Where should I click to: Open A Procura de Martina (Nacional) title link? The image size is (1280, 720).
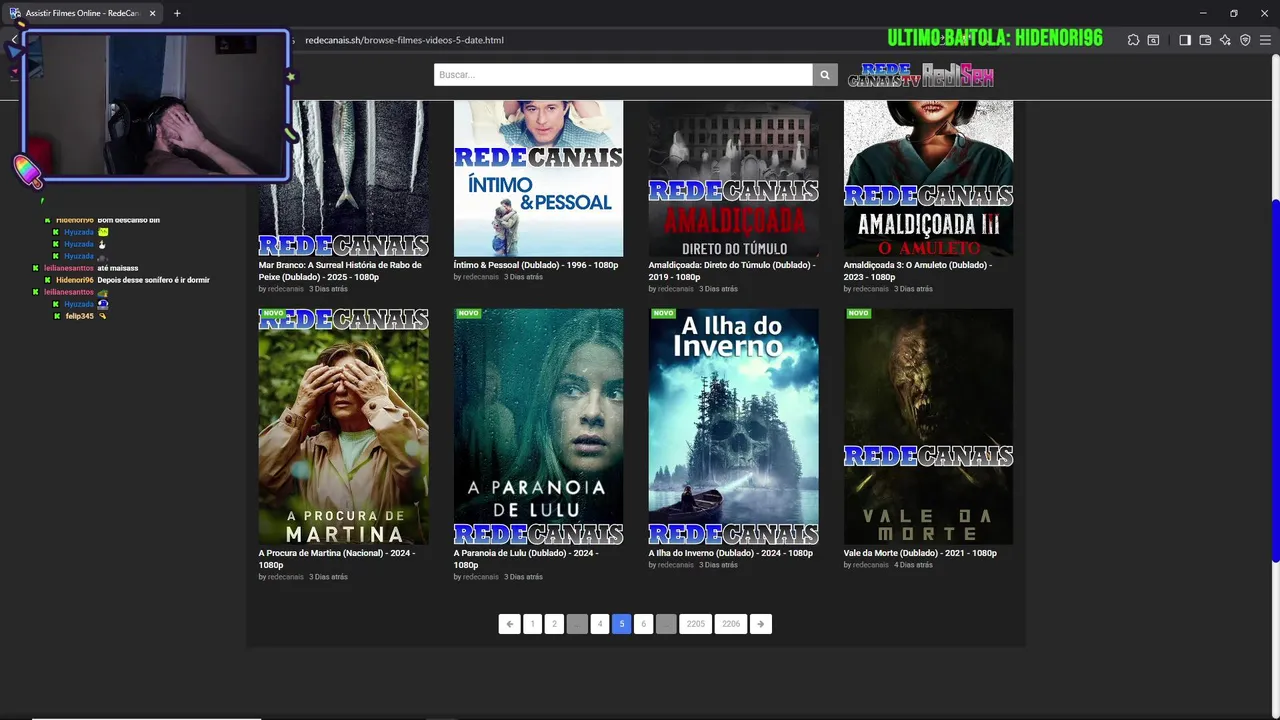coord(337,559)
